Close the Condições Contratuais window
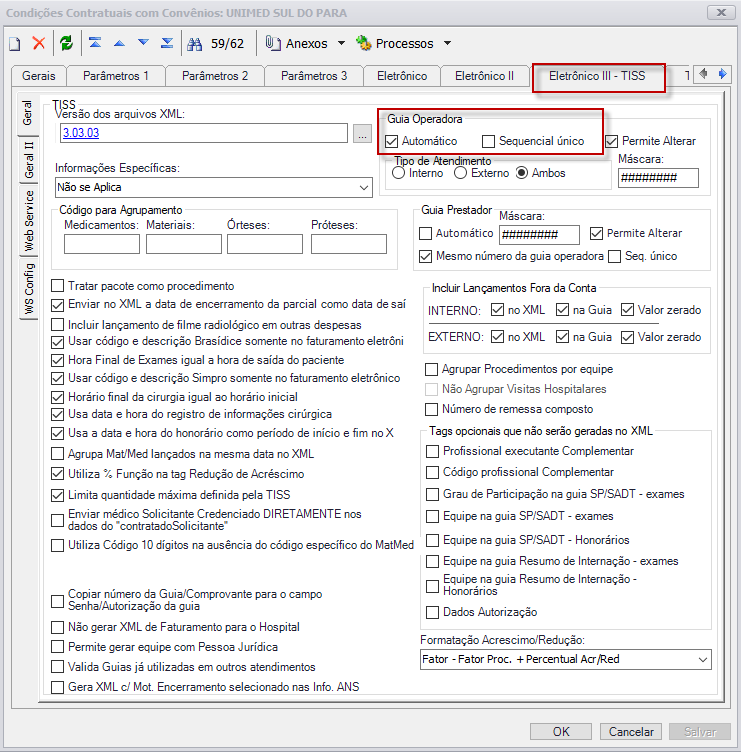Viewport: 741px width, 752px height. pos(721,12)
